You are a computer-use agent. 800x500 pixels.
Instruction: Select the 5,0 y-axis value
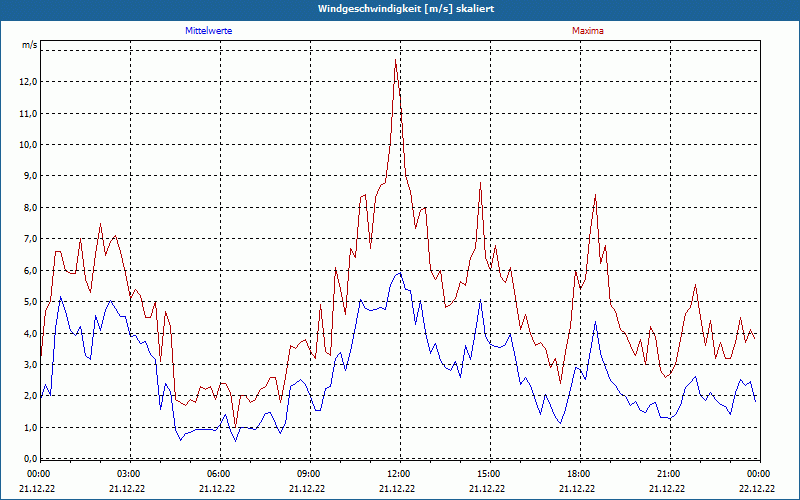(x=30, y=302)
